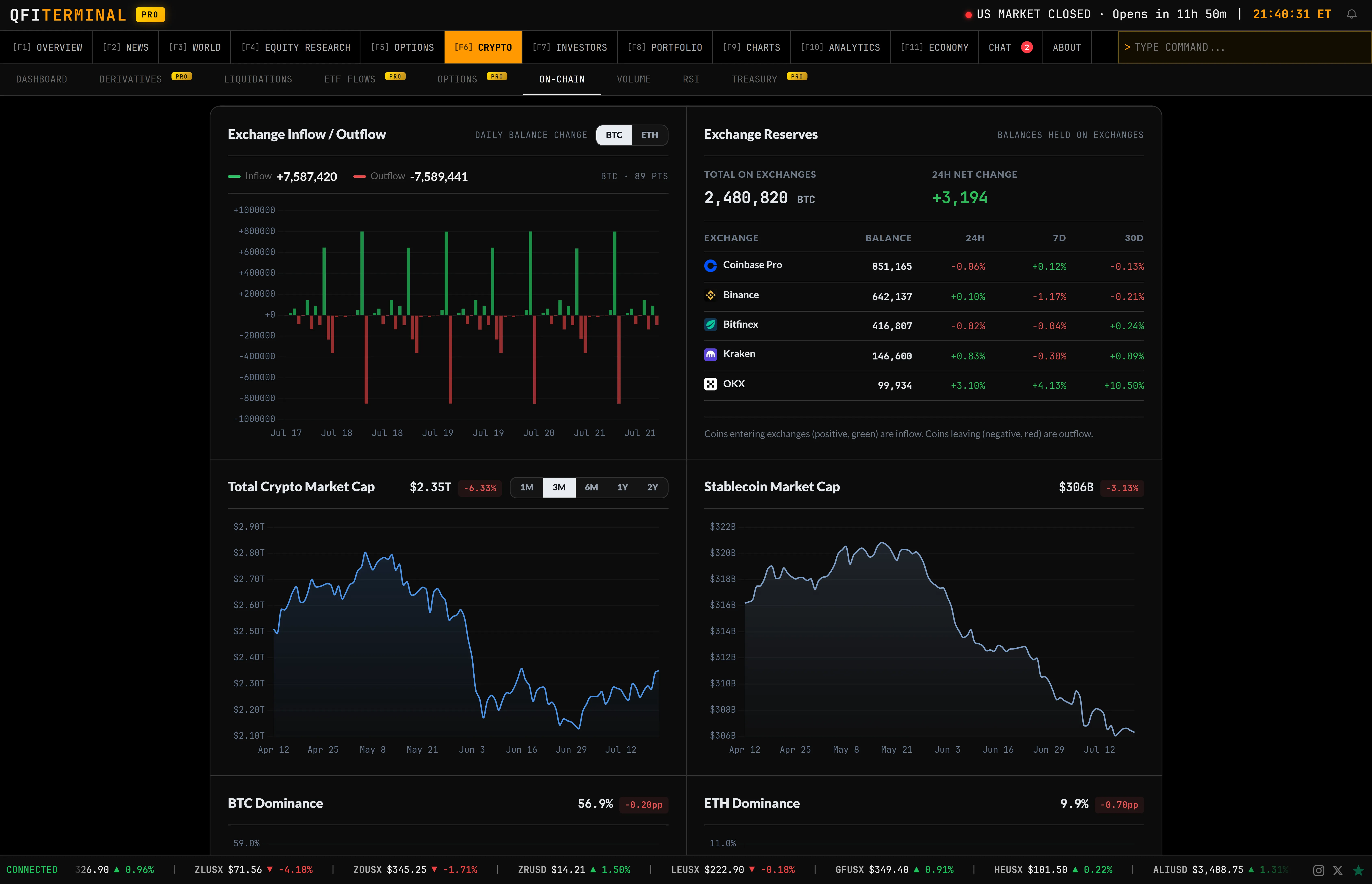Click Stablecoin Market Cap -3.13% badge
The image size is (1372, 884).
[1122, 488]
